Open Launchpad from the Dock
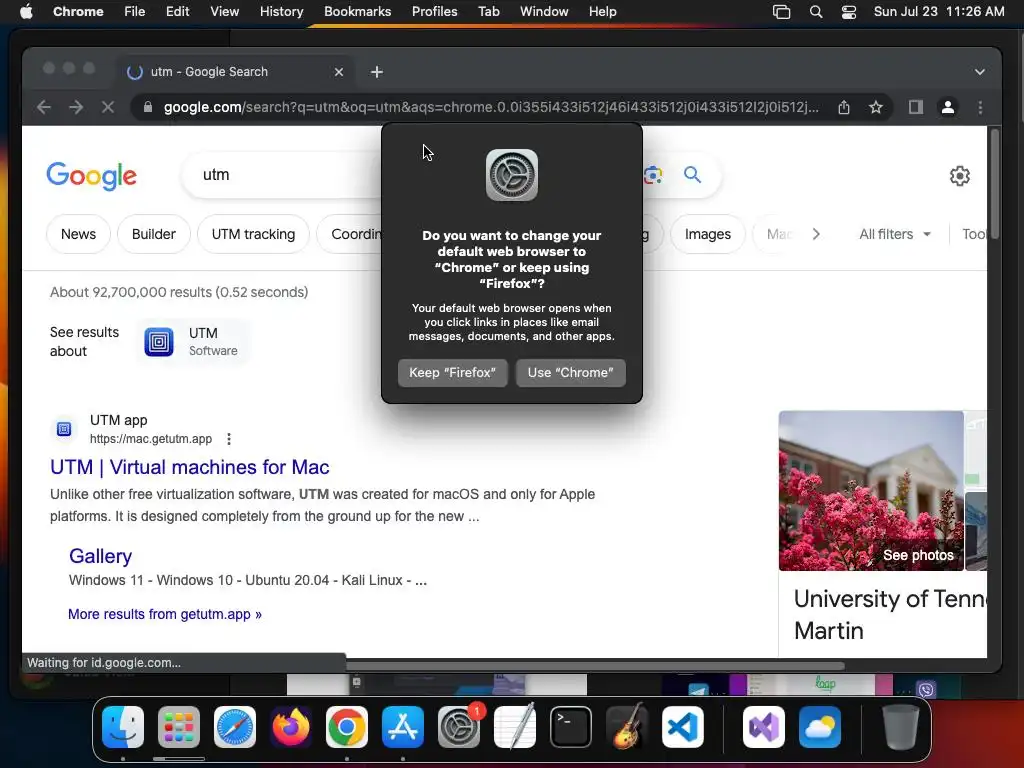Viewport: 1024px width, 768px height. click(179, 727)
